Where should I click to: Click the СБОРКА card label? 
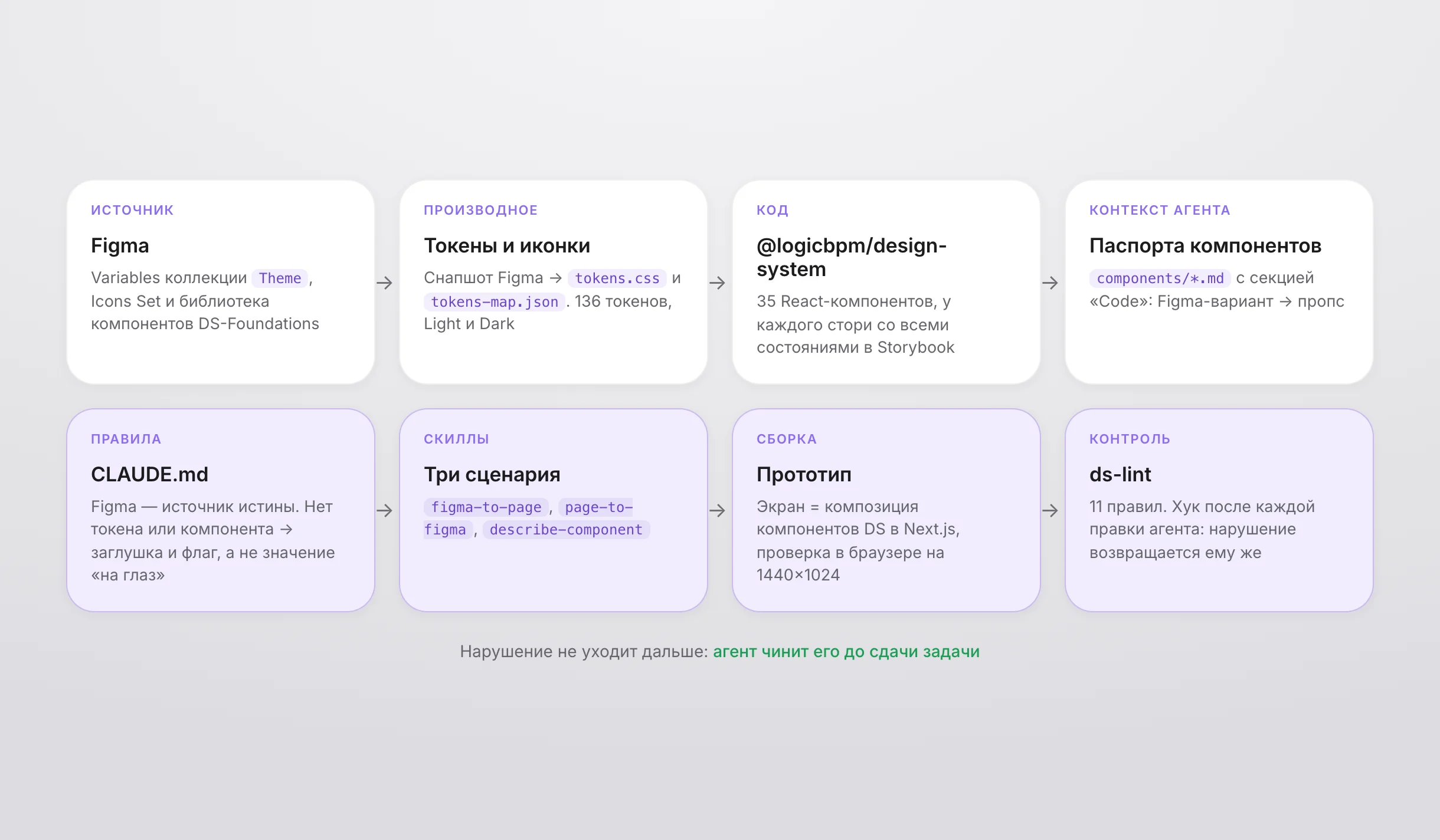[787, 439]
